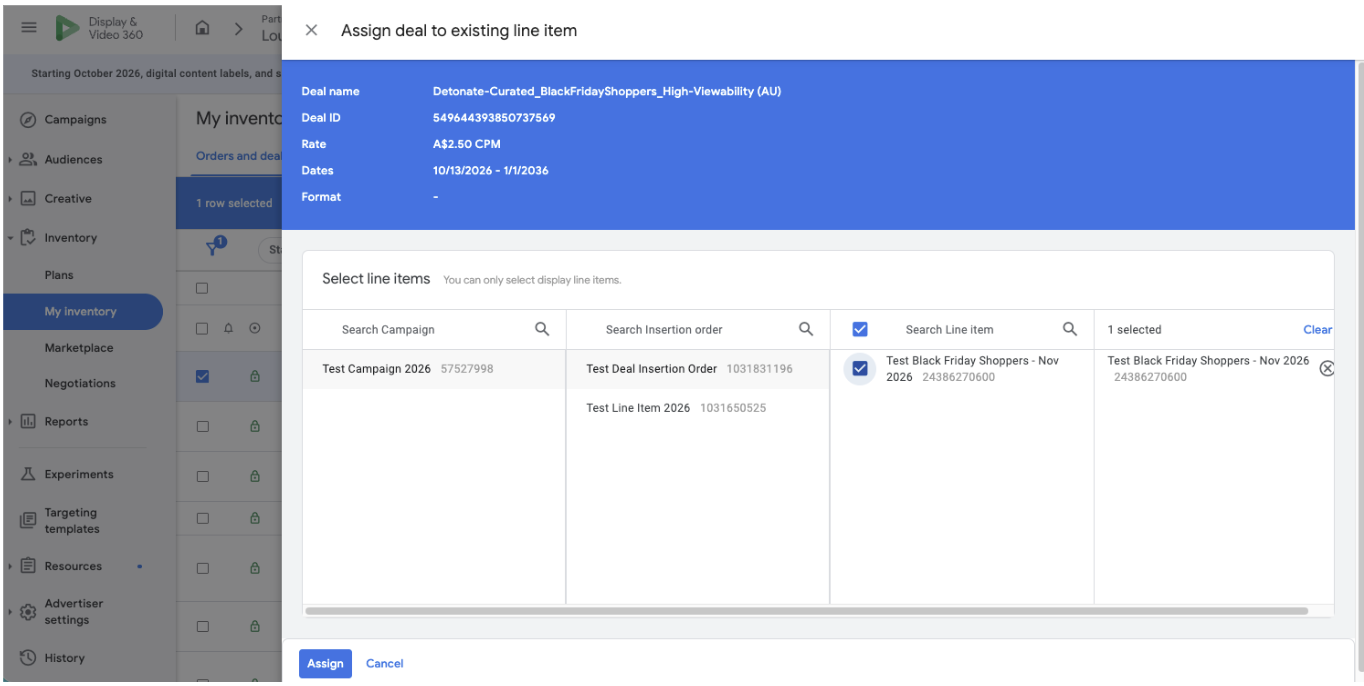Click the horizontal scrollbar under line items
Screen dimensions: 1364x686
click(806, 610)
